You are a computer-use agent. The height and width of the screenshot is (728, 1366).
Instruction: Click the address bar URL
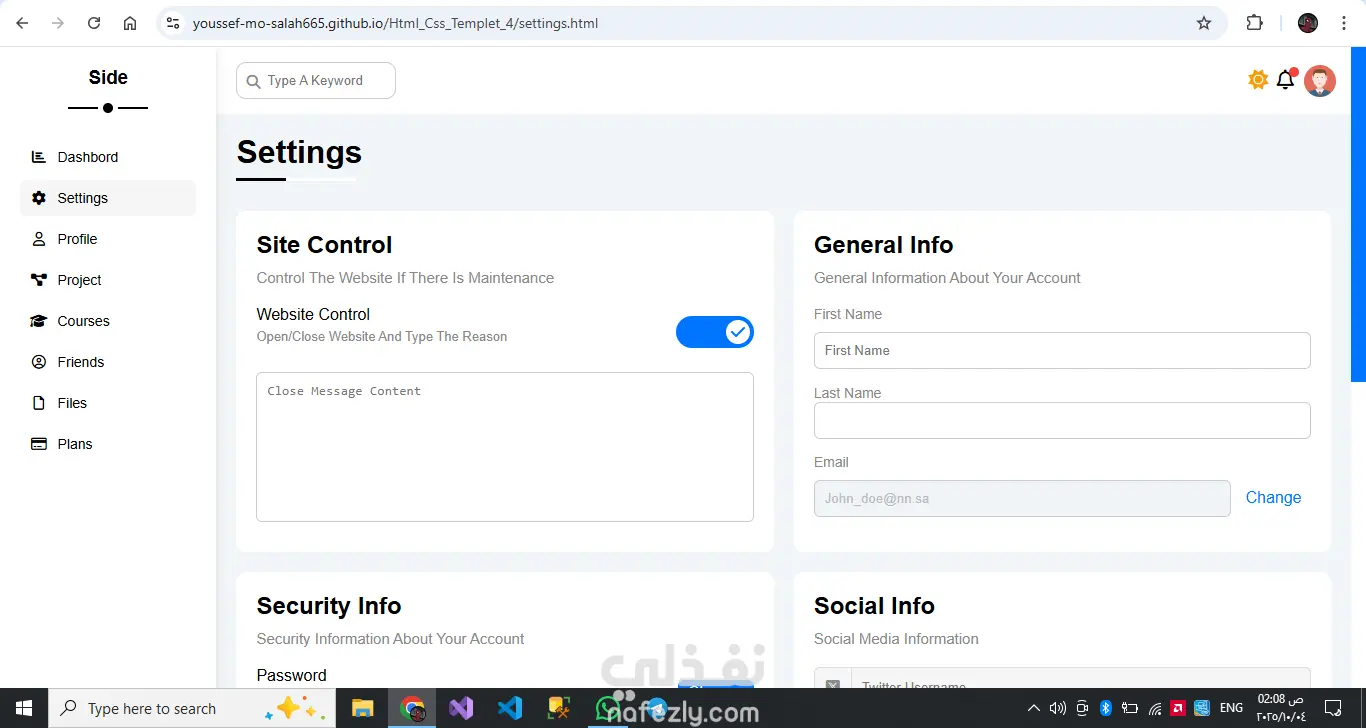pos(395,23)
